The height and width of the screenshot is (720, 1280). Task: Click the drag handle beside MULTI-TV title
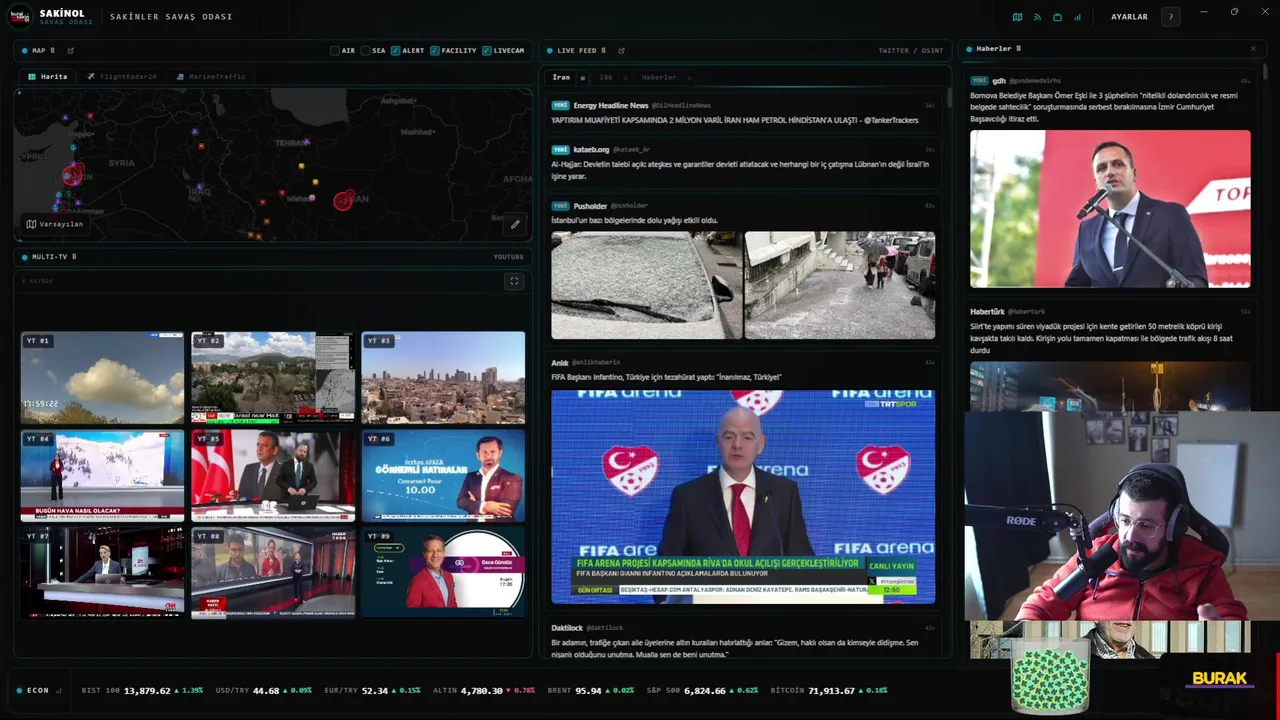tap(74, 257)
